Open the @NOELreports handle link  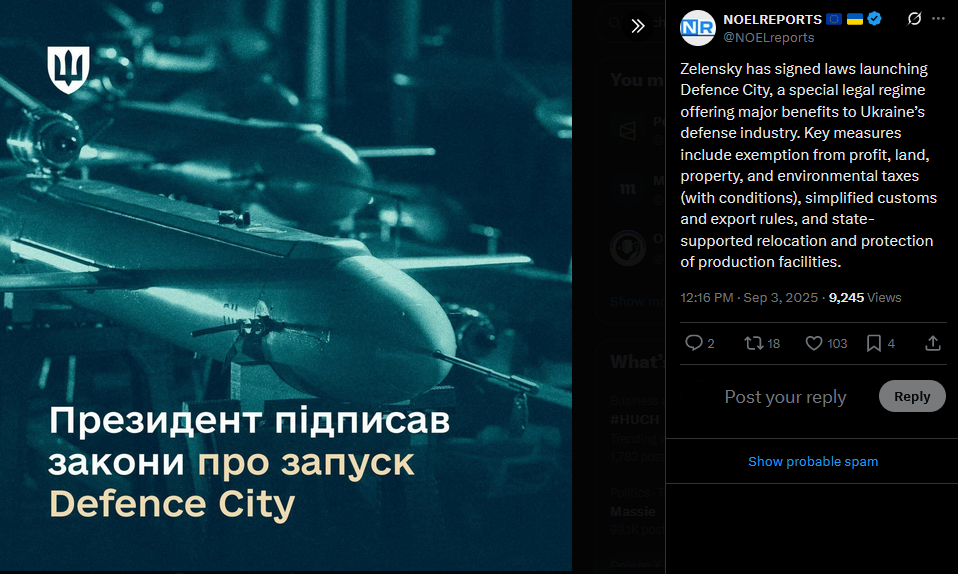[769, 37]
